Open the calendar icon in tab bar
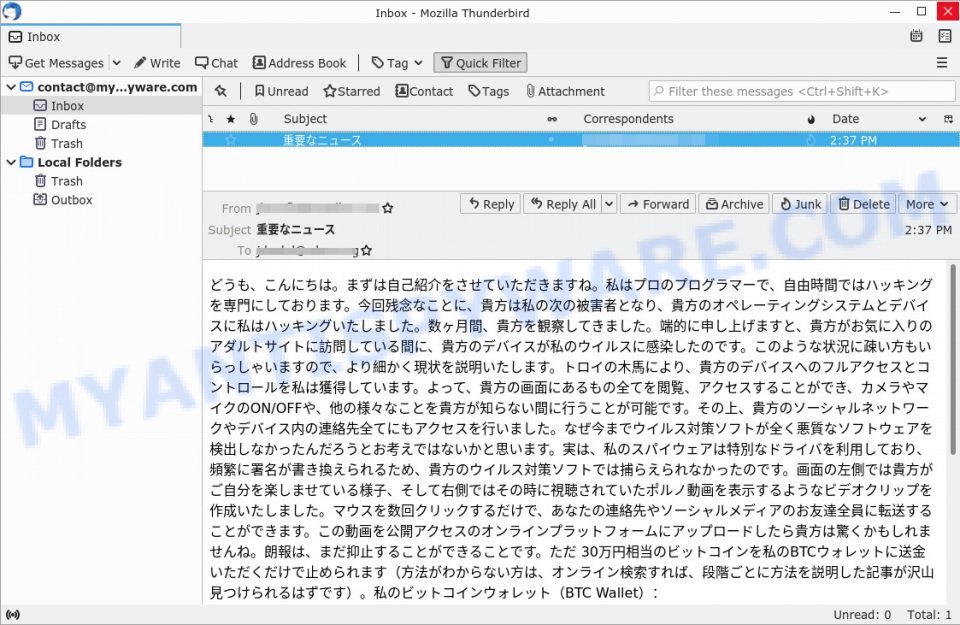 916,36
